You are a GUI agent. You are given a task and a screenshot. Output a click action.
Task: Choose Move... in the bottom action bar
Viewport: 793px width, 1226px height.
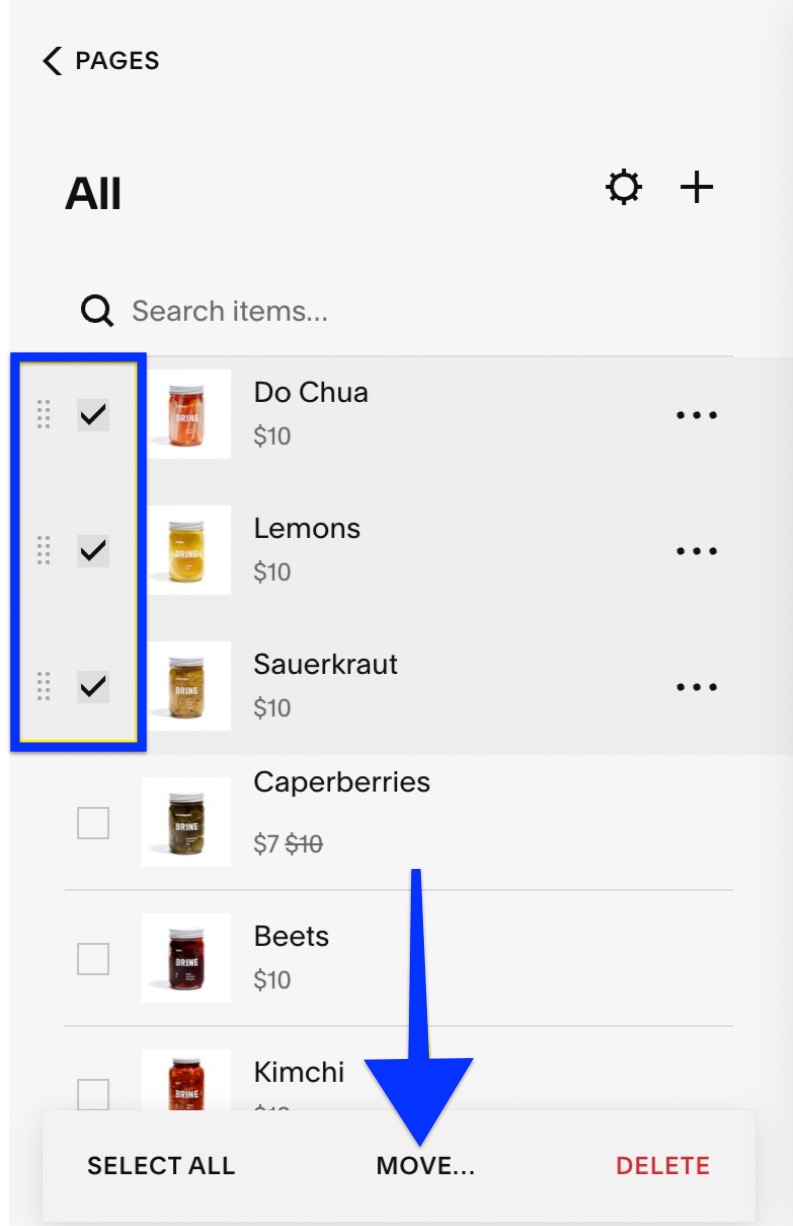tap(425, 1165)
